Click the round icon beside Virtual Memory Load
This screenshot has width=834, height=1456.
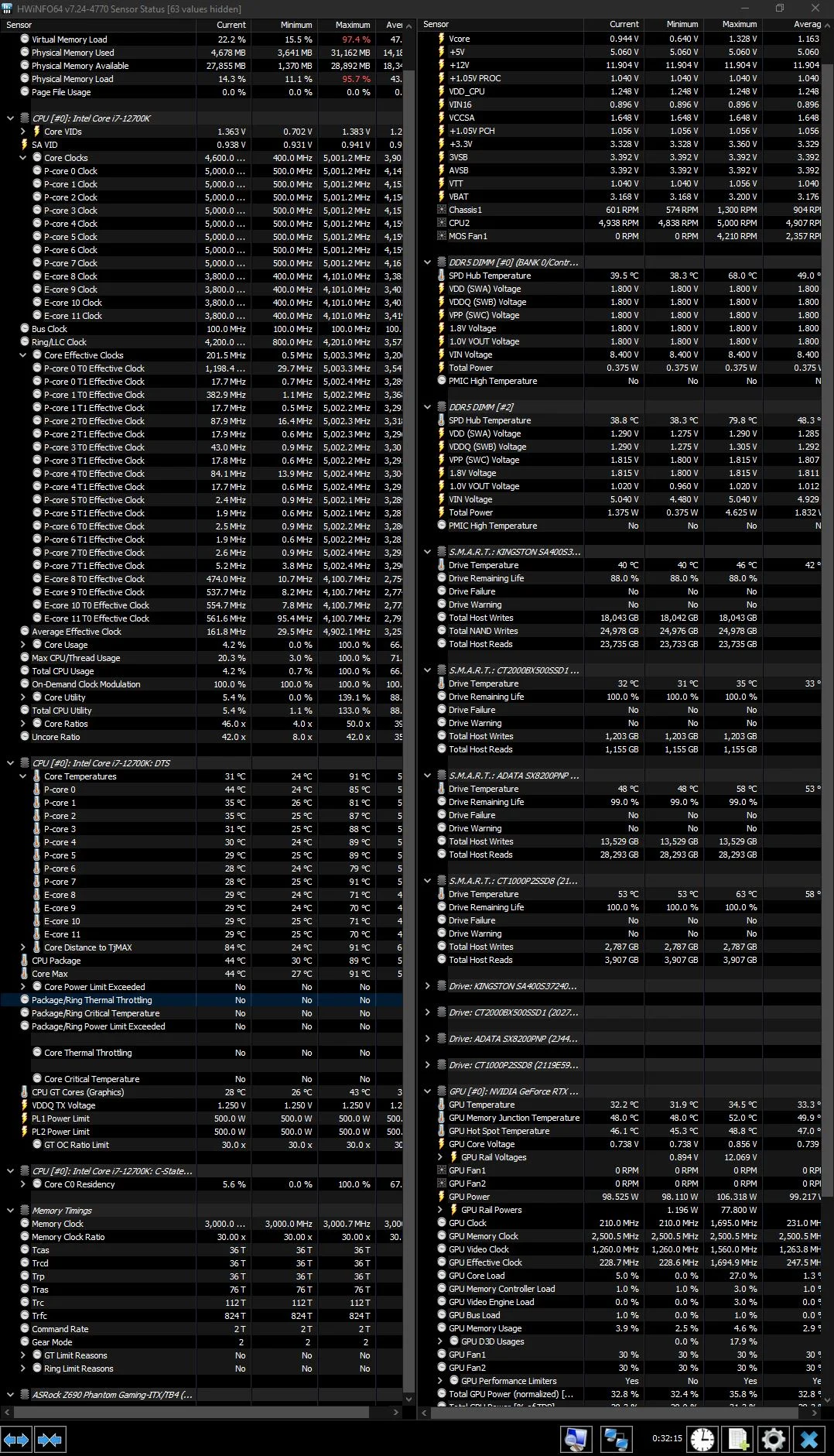click(x=25, y=39)
